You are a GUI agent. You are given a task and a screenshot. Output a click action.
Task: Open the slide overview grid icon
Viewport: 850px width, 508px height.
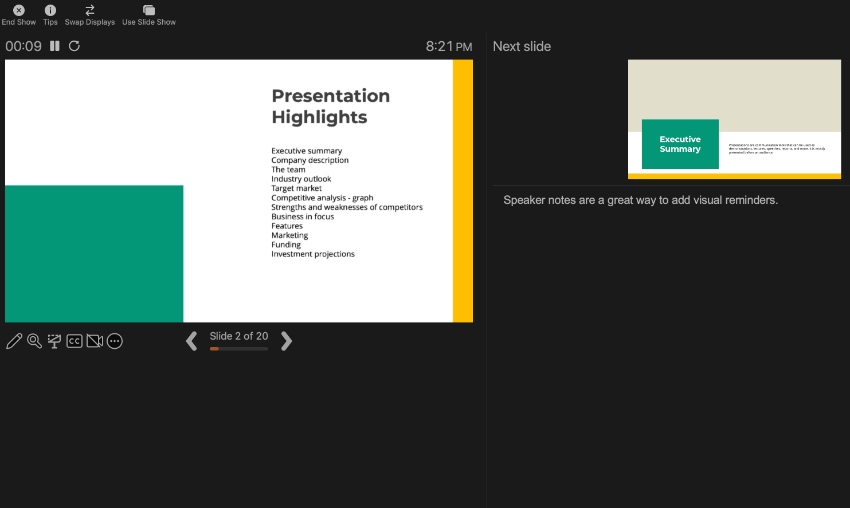(54, 341)
